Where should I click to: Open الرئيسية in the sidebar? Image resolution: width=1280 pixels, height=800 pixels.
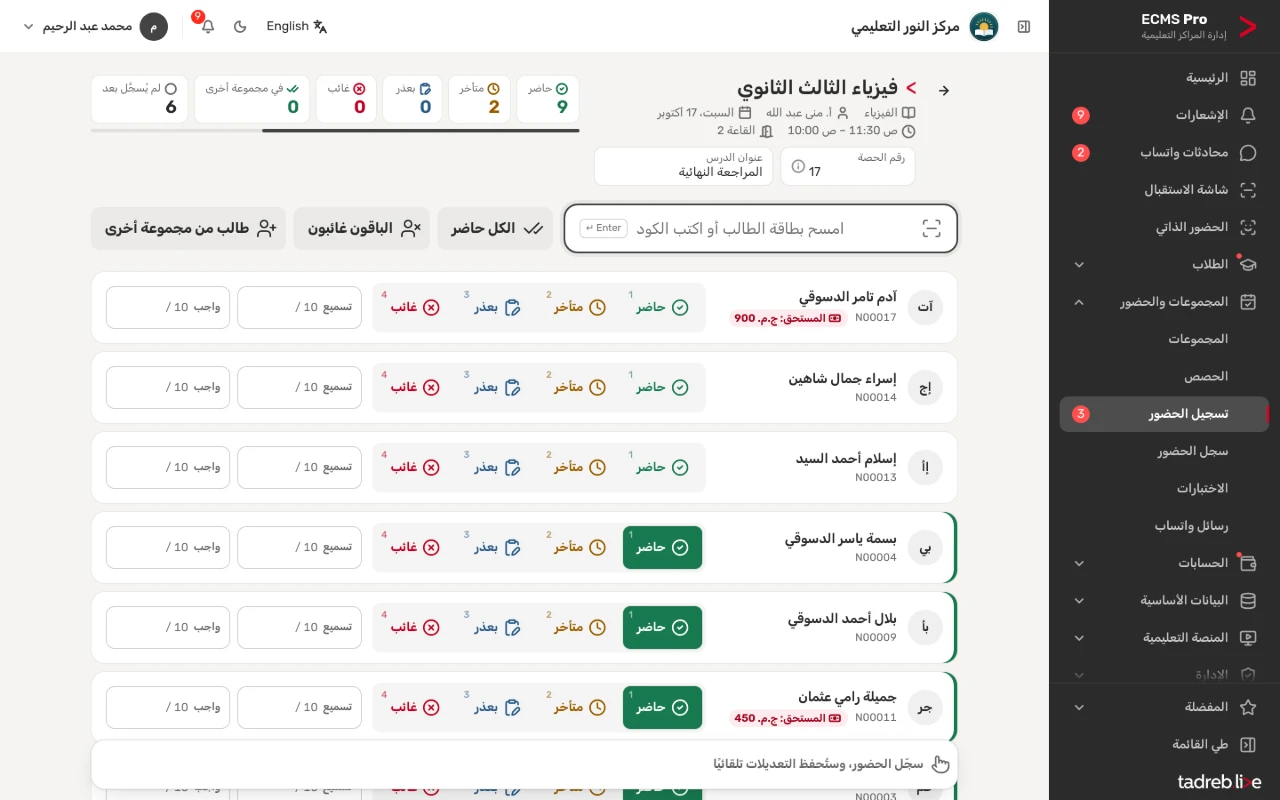(1164, 78)
